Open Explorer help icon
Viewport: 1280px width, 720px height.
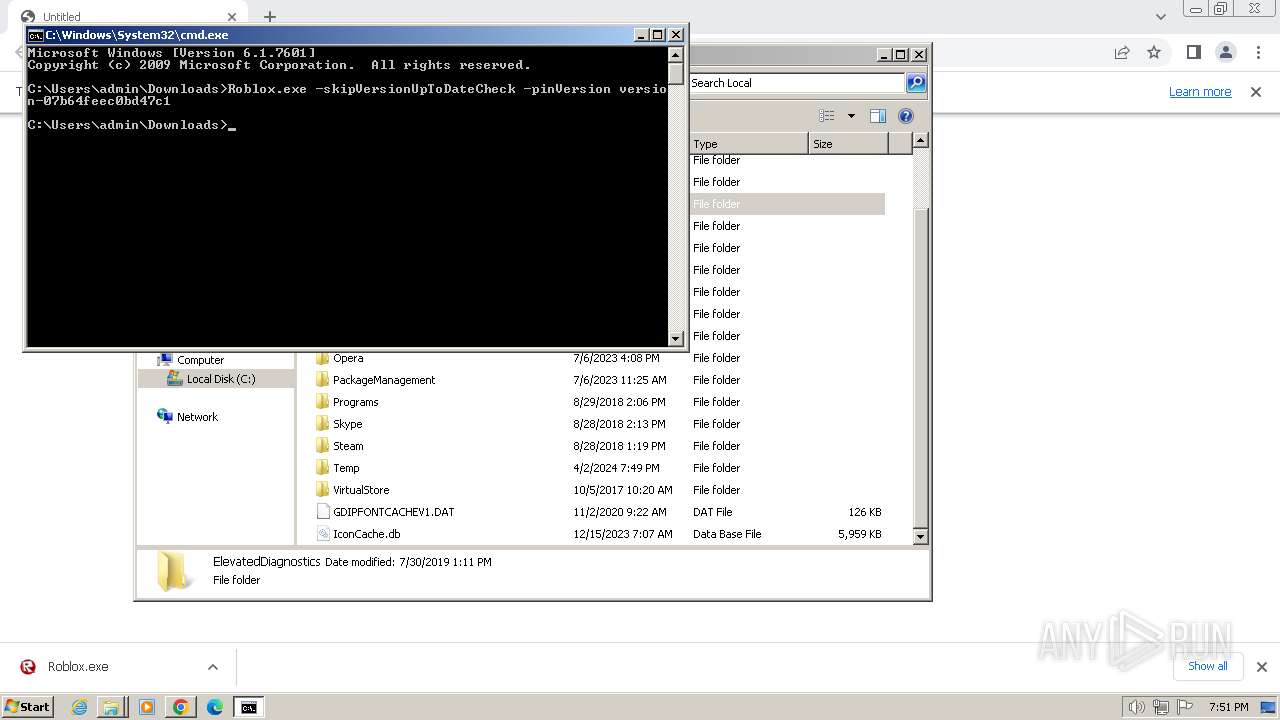[906, 116]
